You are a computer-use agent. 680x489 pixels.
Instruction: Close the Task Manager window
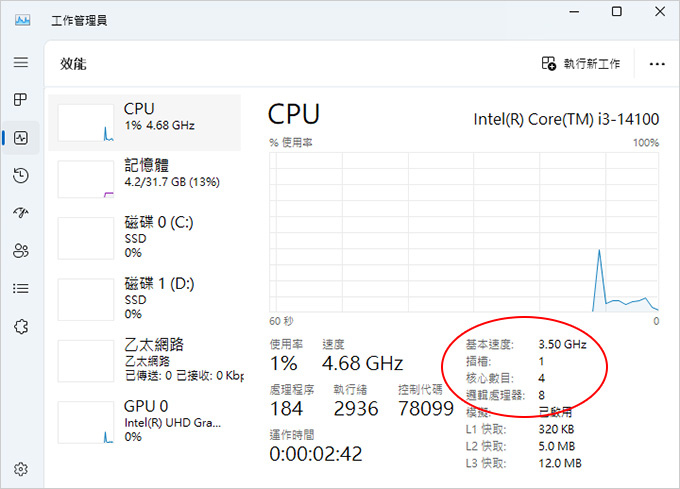(x=660, y=12)
